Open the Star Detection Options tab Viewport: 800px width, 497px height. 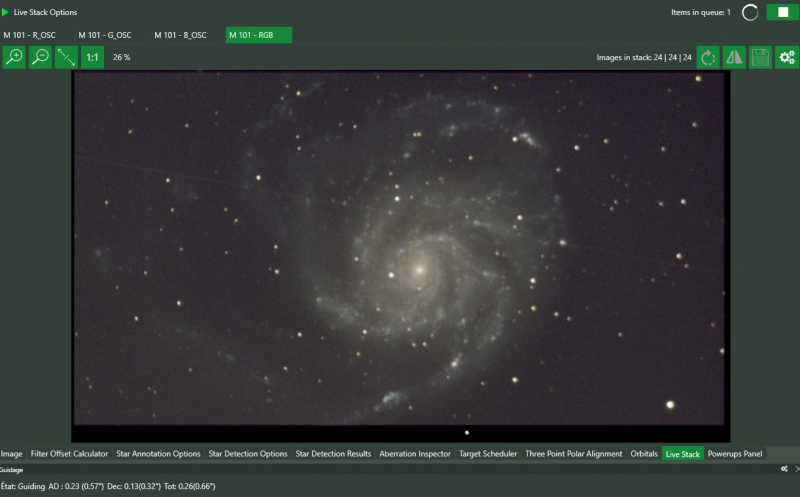pyautogui.click(x=248, y=454)
